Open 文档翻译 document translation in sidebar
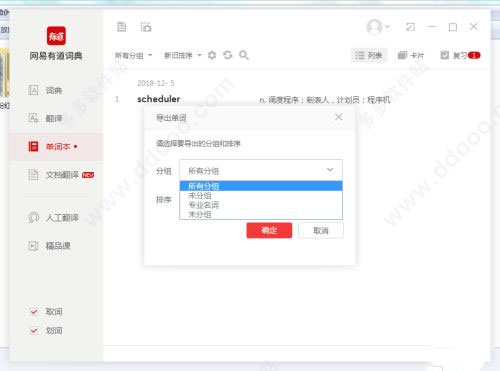Viewport: 500px width, 371px height. coord(61,175)
